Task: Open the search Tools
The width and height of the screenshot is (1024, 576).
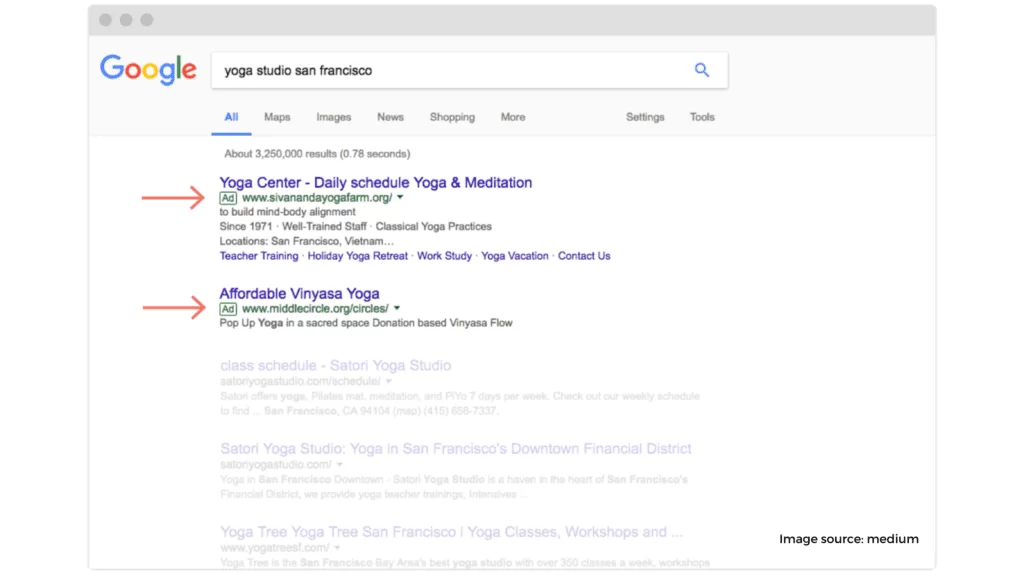Action: pos(702,117)
